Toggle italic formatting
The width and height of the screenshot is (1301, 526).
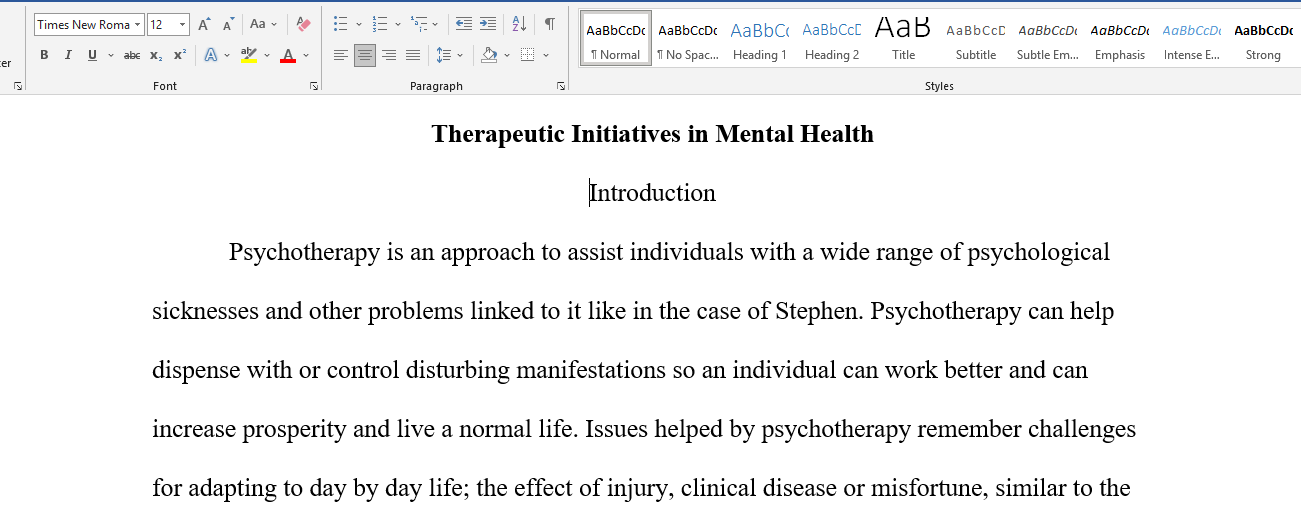coord(68,55)
